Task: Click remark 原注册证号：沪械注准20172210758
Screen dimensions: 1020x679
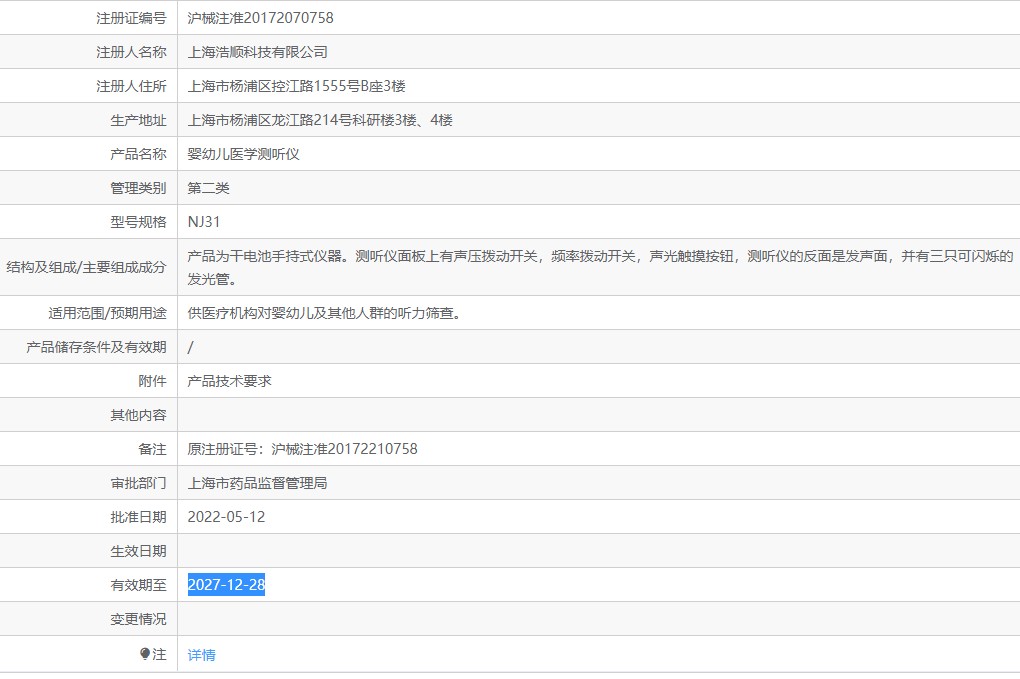Action: point(302,449)
